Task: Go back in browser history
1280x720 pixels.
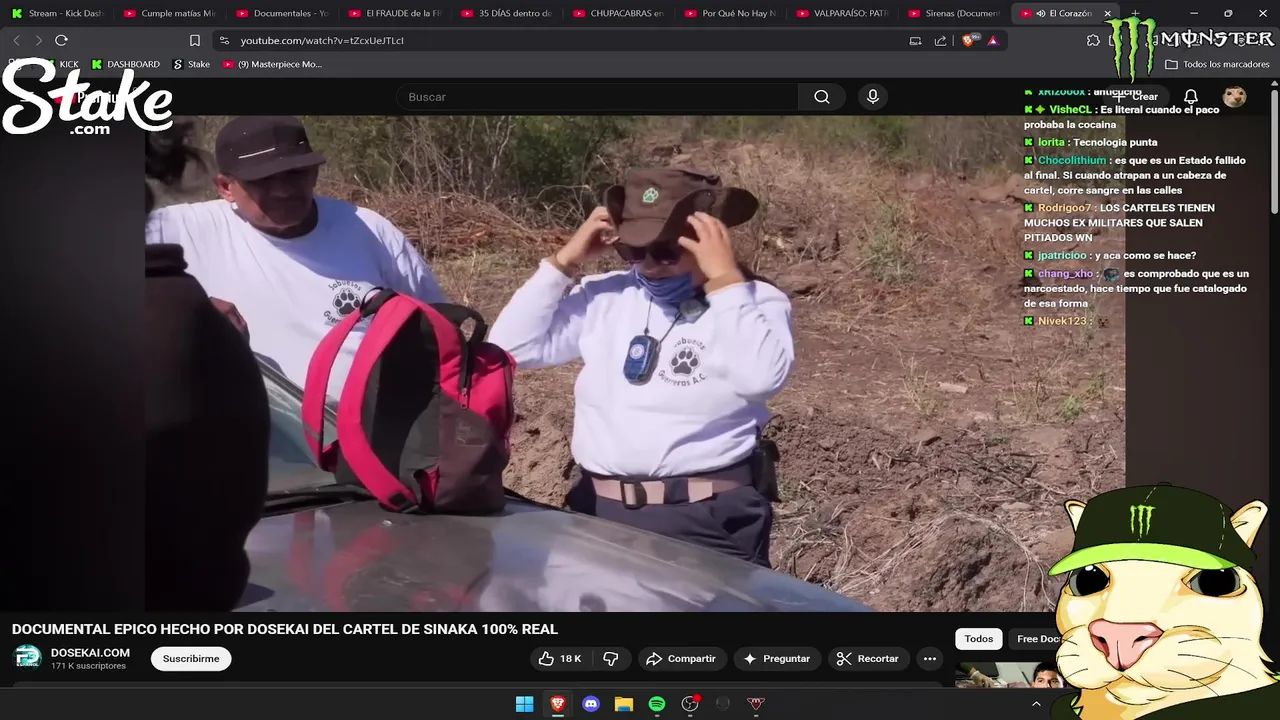Action: (16, 40)
